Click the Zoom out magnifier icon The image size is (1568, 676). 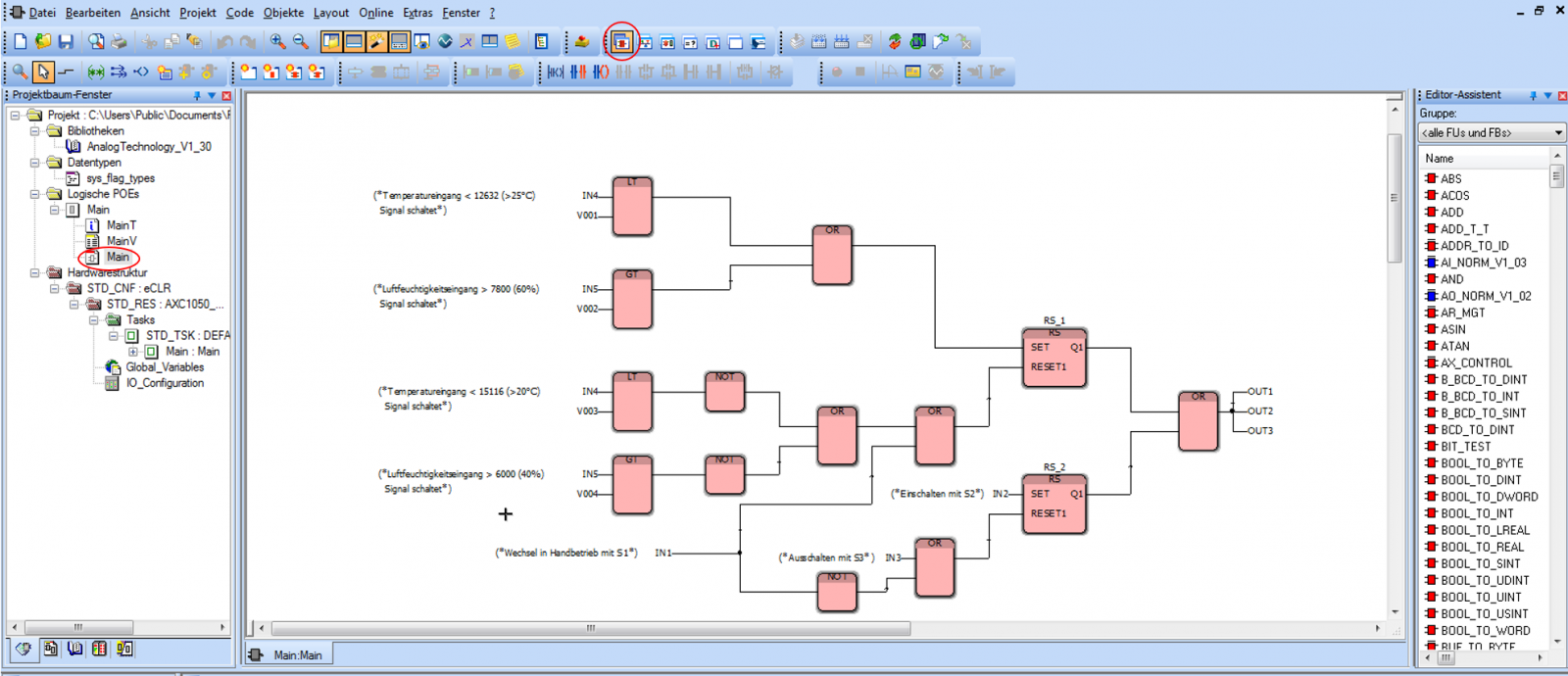click(x=301, y=41)
